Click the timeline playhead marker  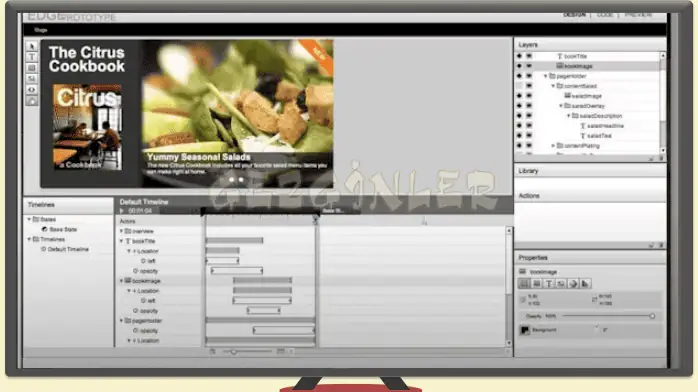pos(316,220)
